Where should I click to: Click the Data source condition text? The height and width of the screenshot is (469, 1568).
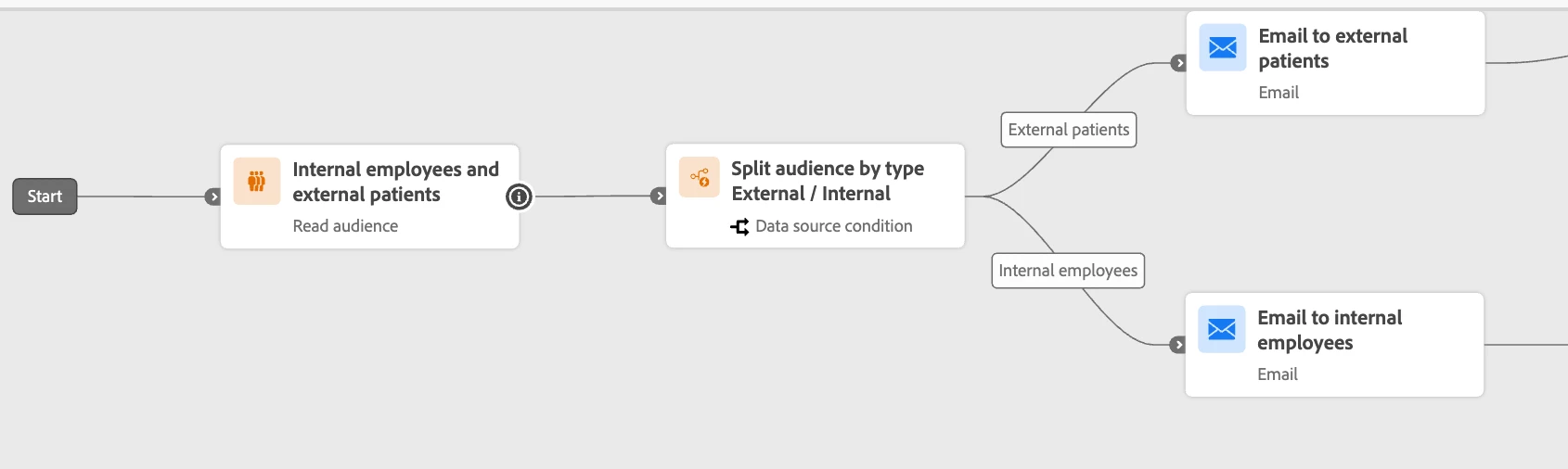[833, 226]
